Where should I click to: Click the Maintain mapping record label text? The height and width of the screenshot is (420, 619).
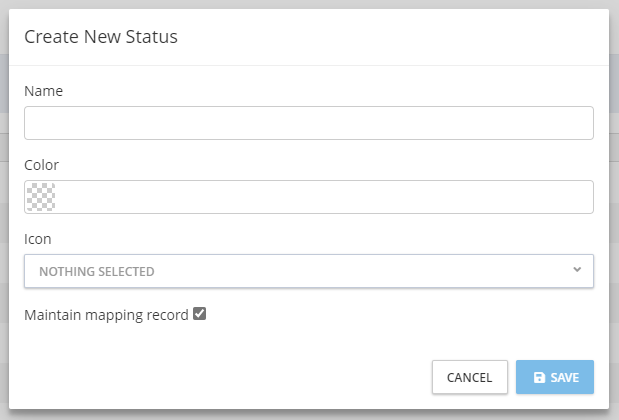tap(106, 315)
